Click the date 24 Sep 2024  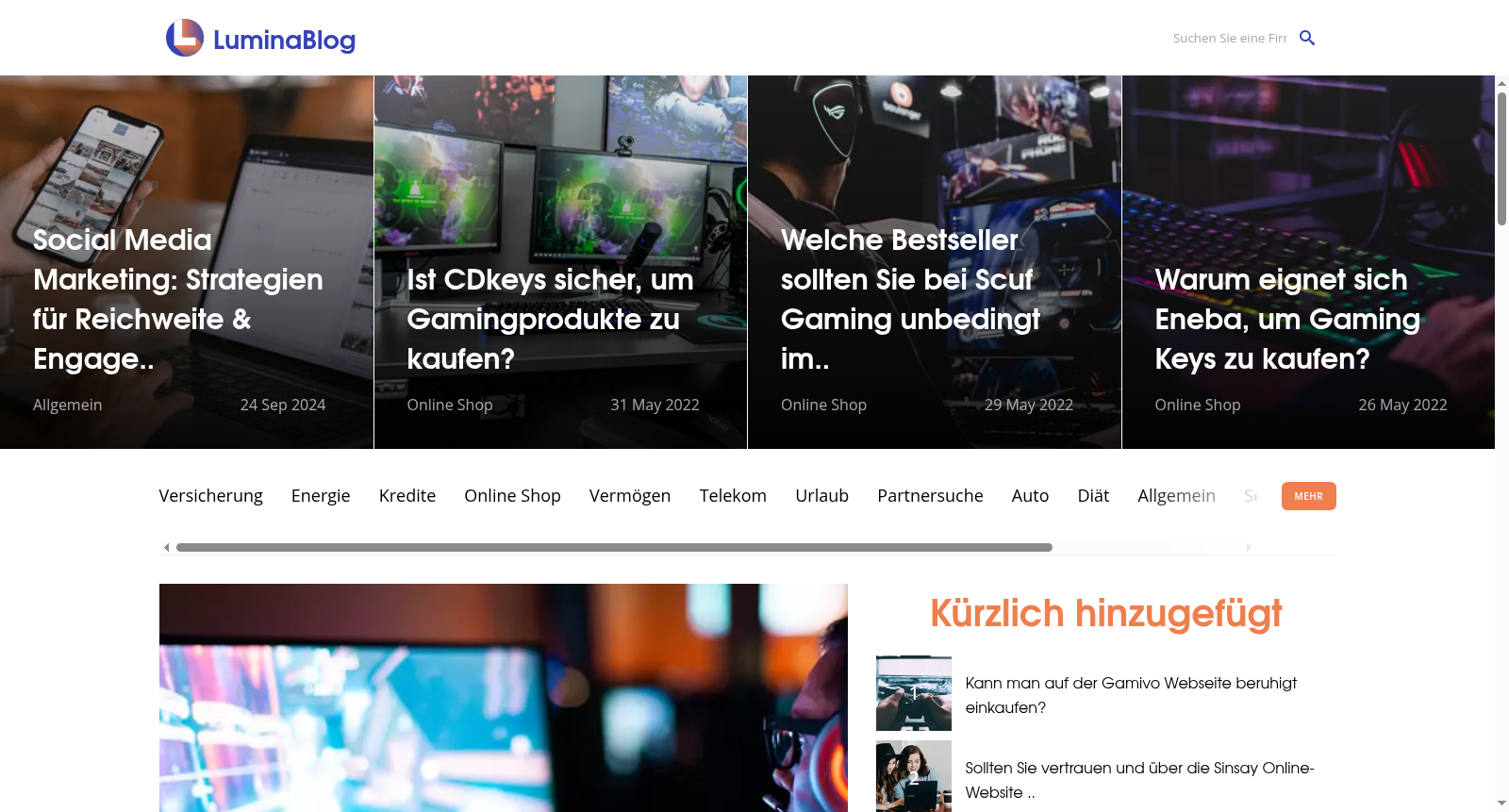pos(283,405)
